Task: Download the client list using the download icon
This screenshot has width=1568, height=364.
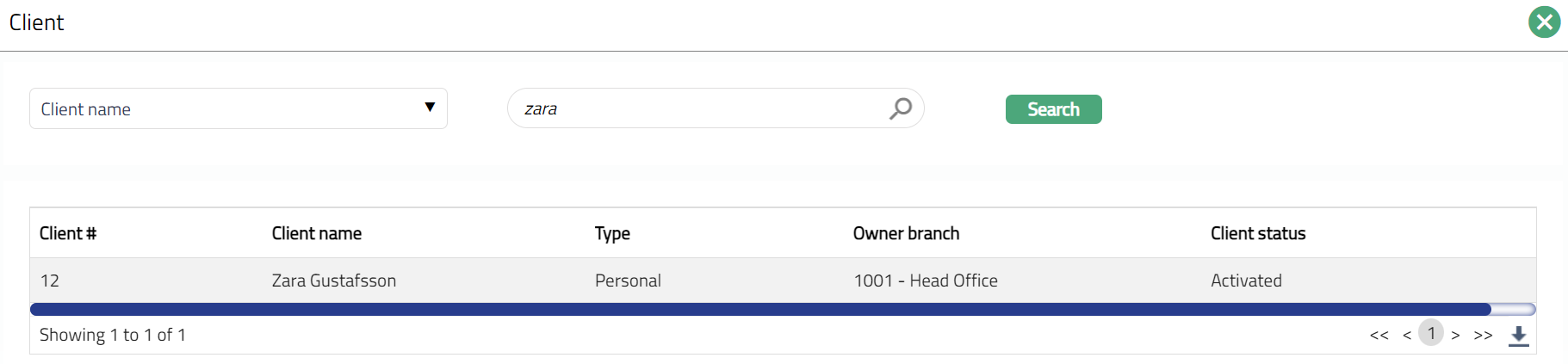Action: tap(1518, 336)
